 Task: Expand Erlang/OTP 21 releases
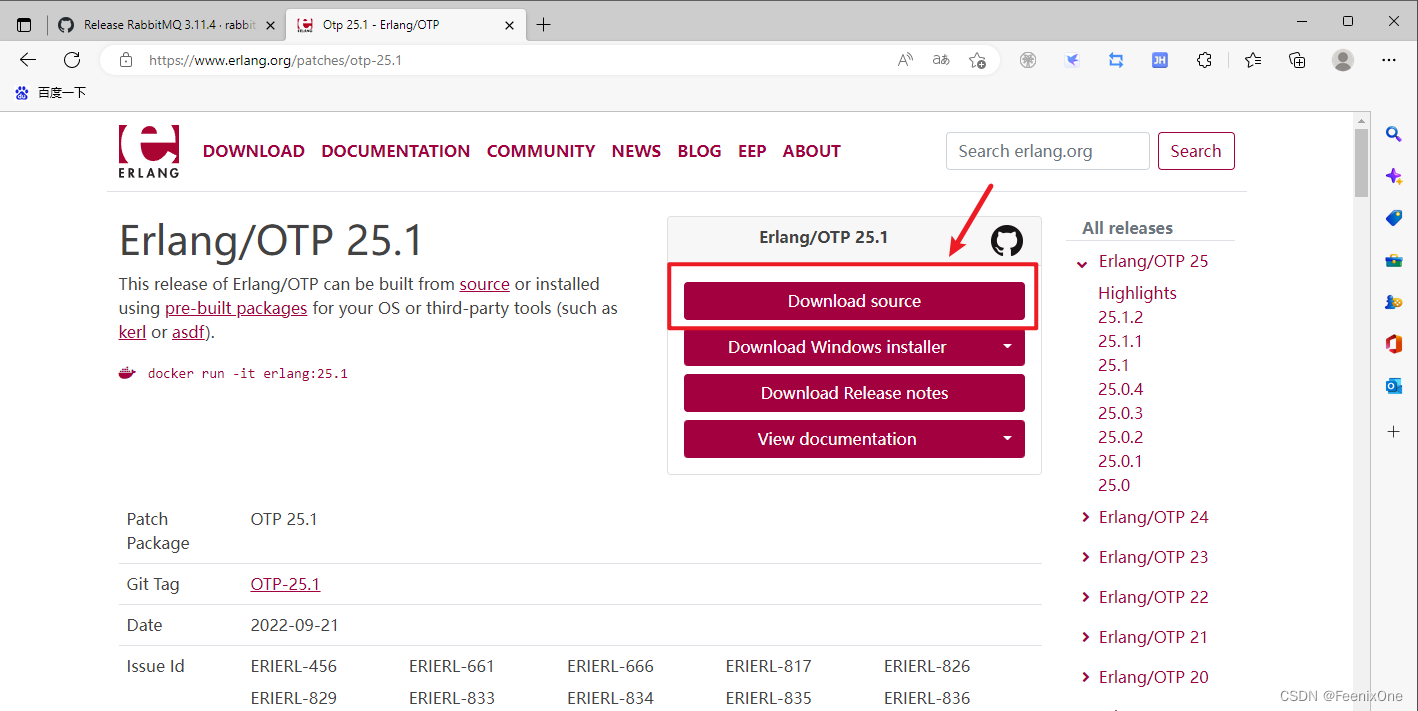[x=1086, y=637]
